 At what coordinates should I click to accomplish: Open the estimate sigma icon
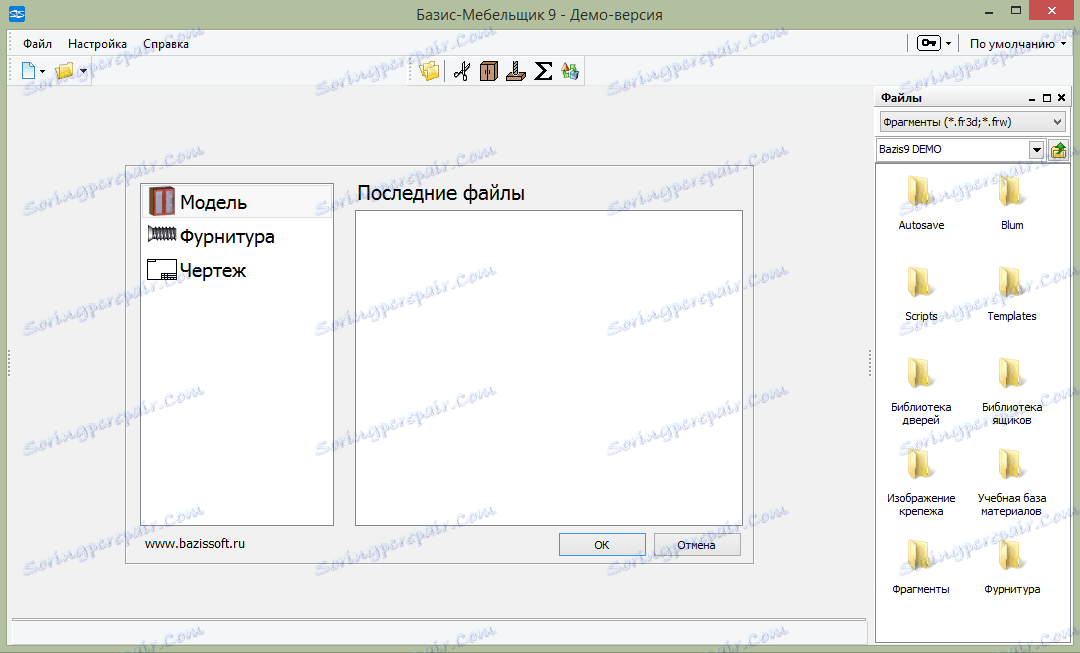click(543, 70)
